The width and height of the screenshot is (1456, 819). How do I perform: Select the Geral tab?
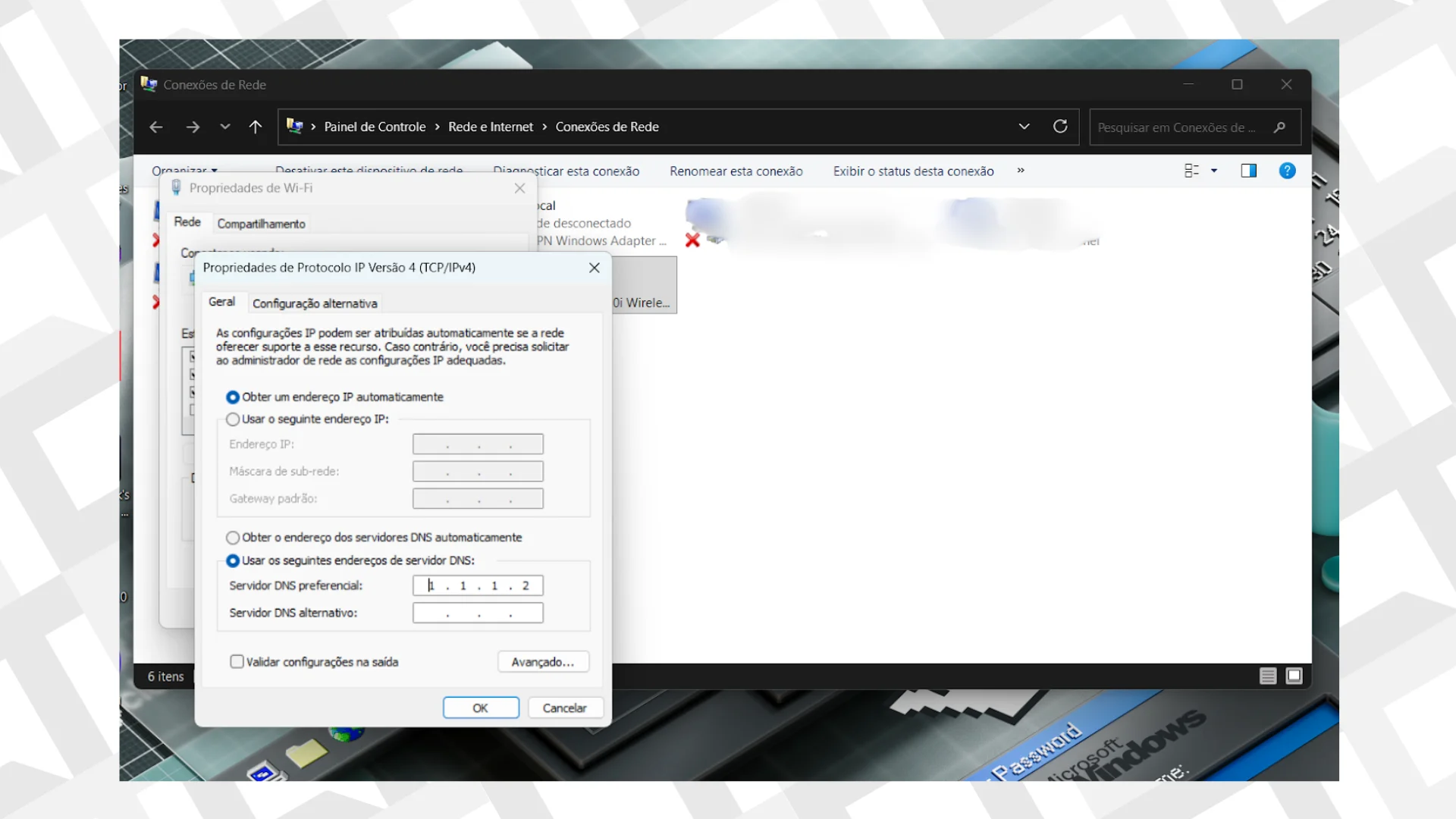pyautogui.click(x=221, y=302)
